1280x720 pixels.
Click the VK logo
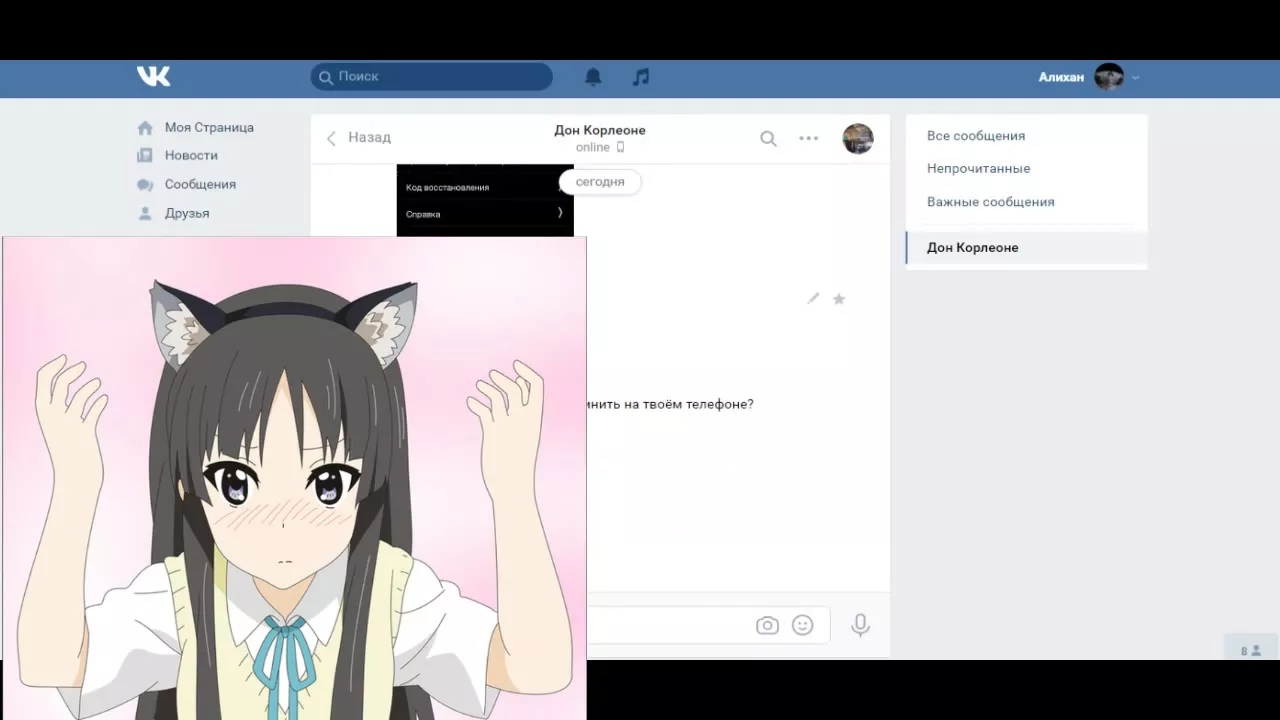tap(153, 76)
